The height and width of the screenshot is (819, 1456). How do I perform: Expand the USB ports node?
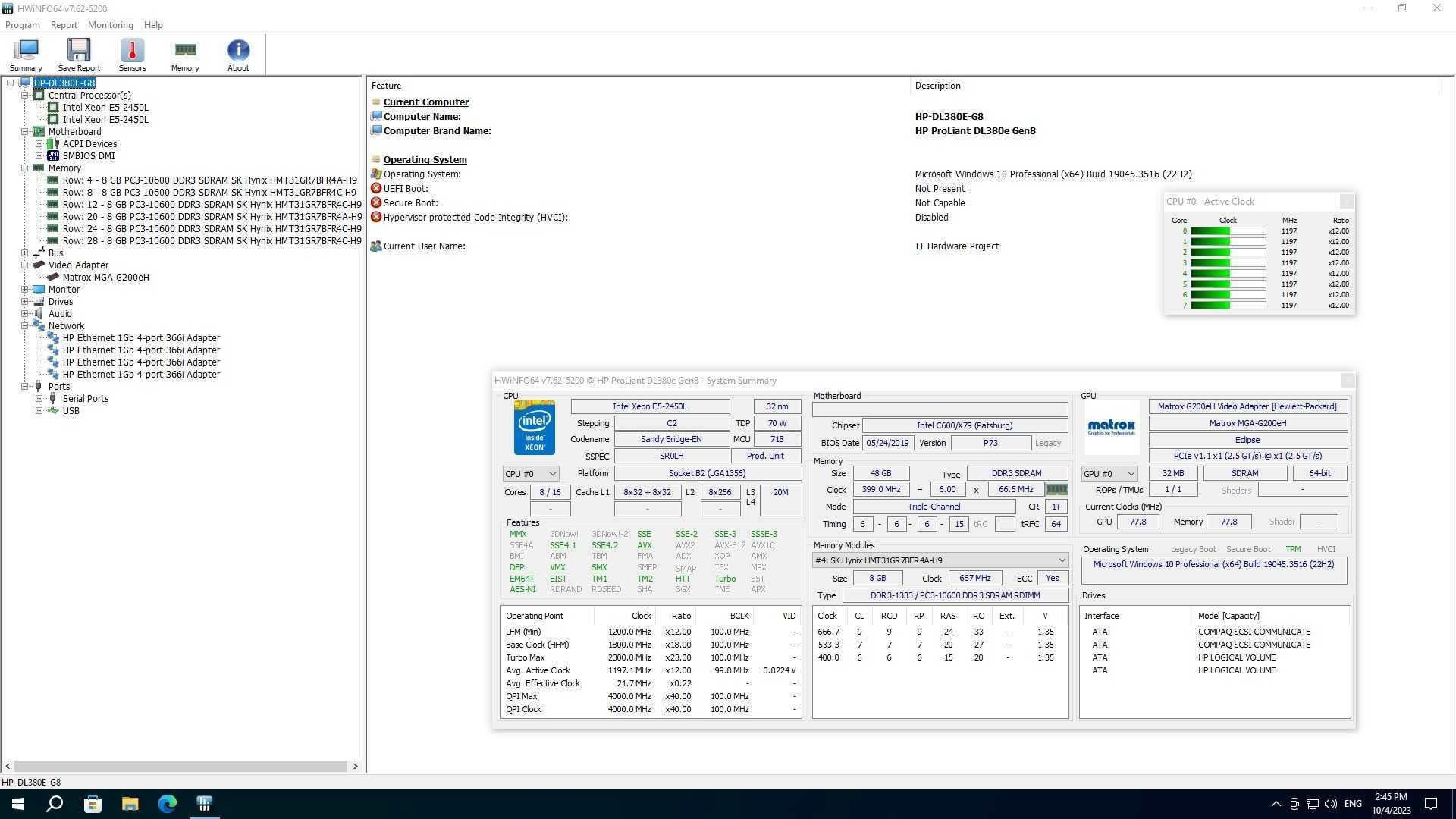pos(39,411)
